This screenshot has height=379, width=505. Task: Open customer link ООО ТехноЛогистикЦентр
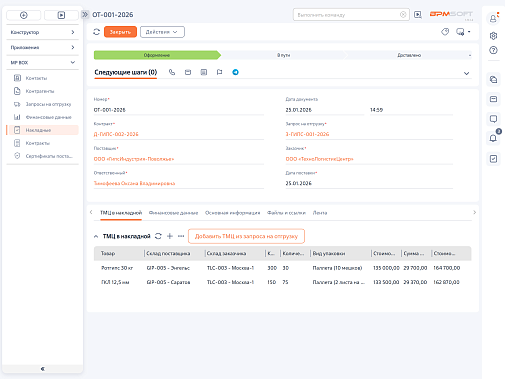[319, 159]
